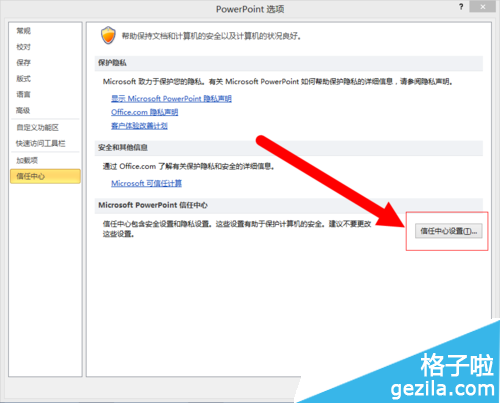Open the 版式 category
The height and width of the screenshot is (403, 500).
pyautogui.click(x=24, y=79)
